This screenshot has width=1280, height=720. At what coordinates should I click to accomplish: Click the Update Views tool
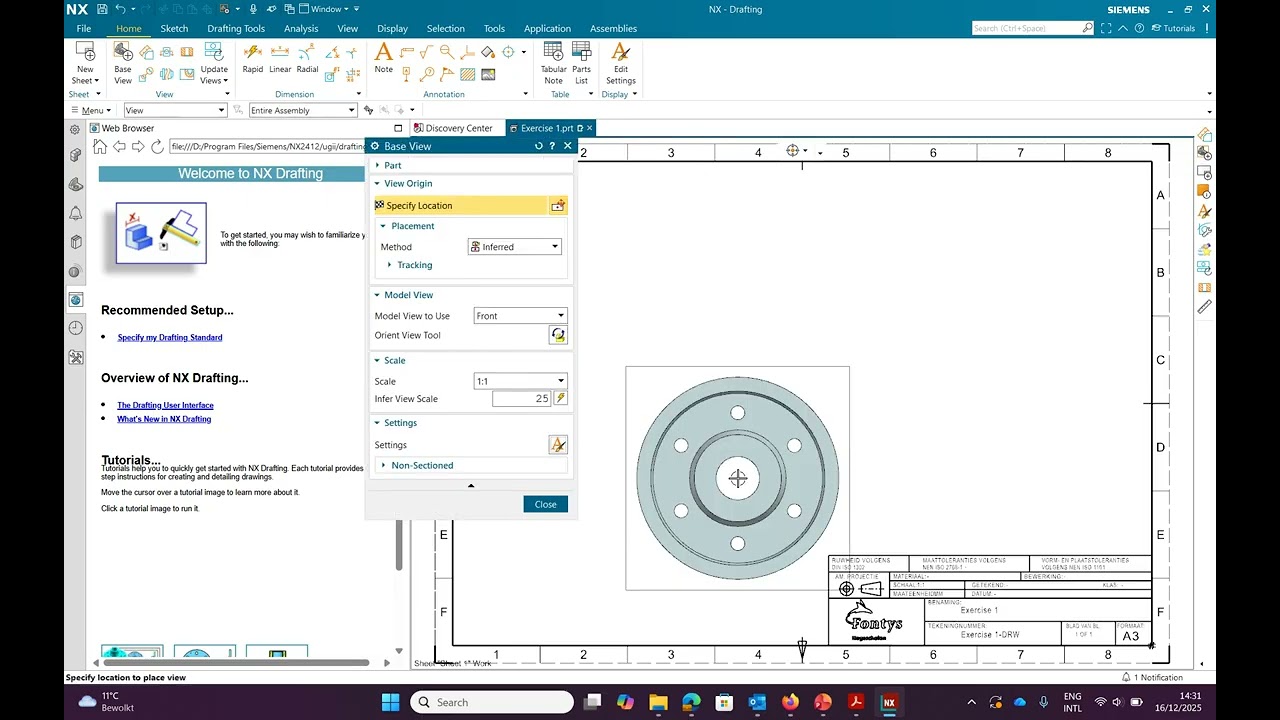(214, 62)
